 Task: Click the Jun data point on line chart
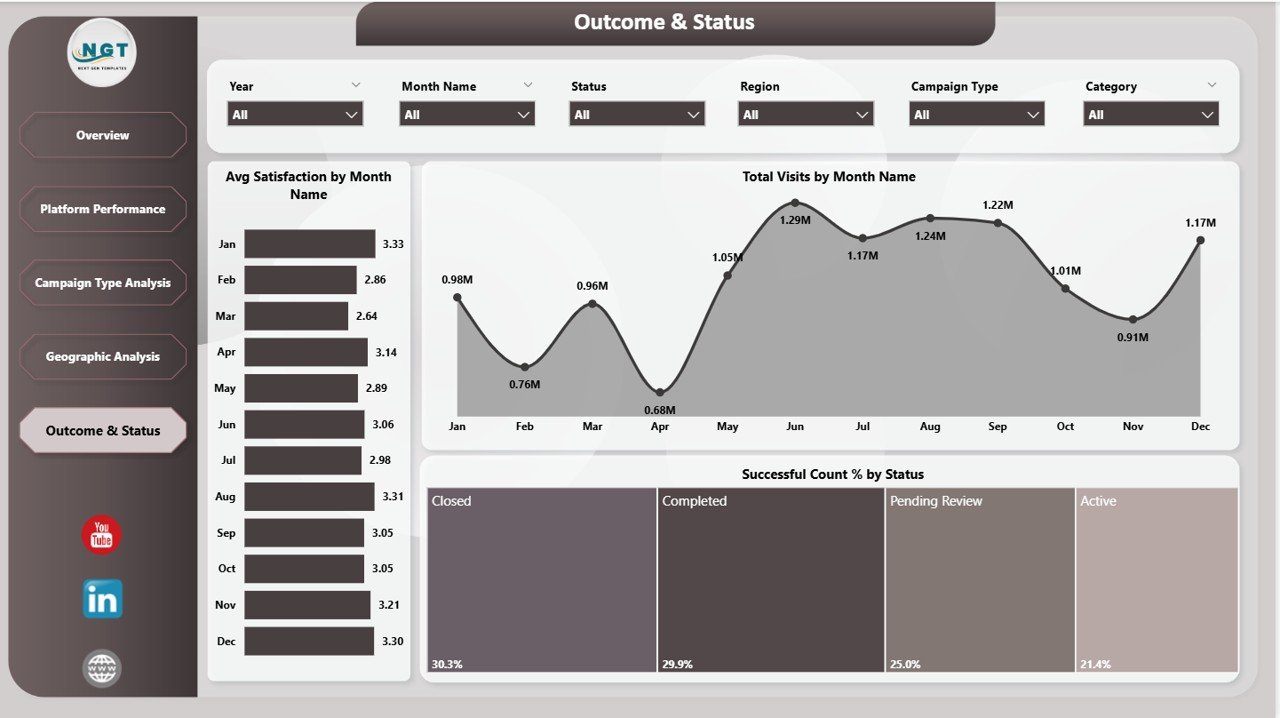(x=795, y=203)
